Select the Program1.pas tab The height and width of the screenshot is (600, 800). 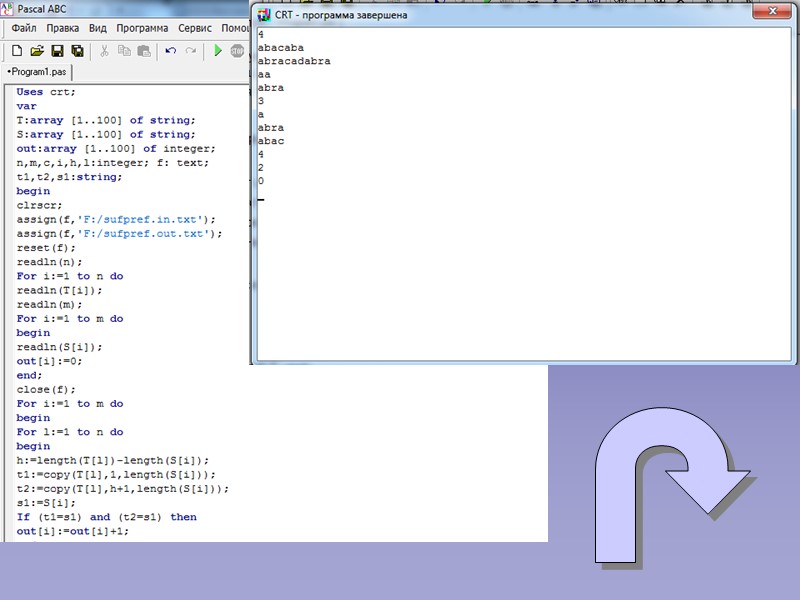pyautogui.click(x=38, y=72)
